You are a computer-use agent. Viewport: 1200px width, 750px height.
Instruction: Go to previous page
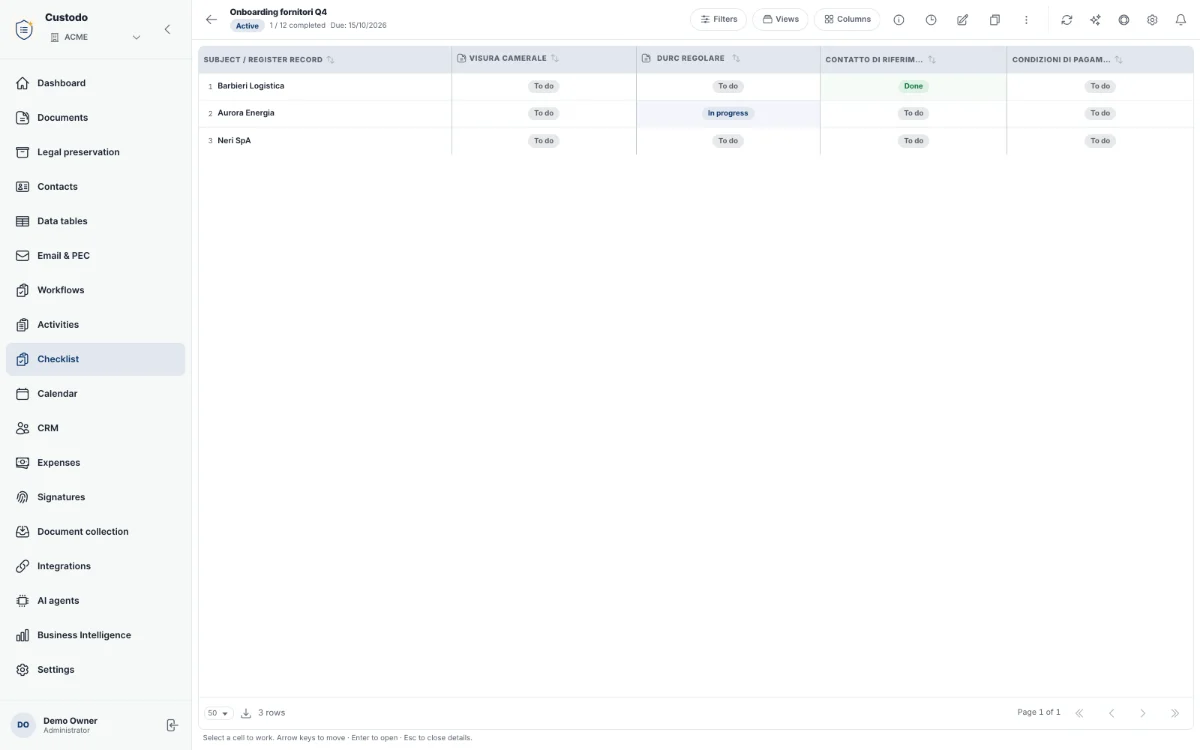(1111, 713)
